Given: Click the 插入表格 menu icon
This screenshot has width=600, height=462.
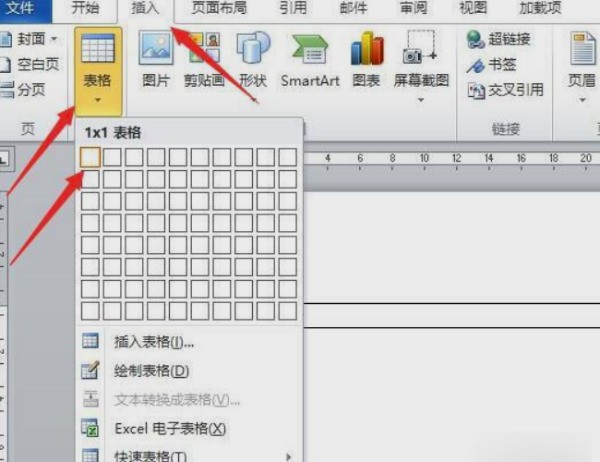Looking at the screenshot, I should (90, 341).
